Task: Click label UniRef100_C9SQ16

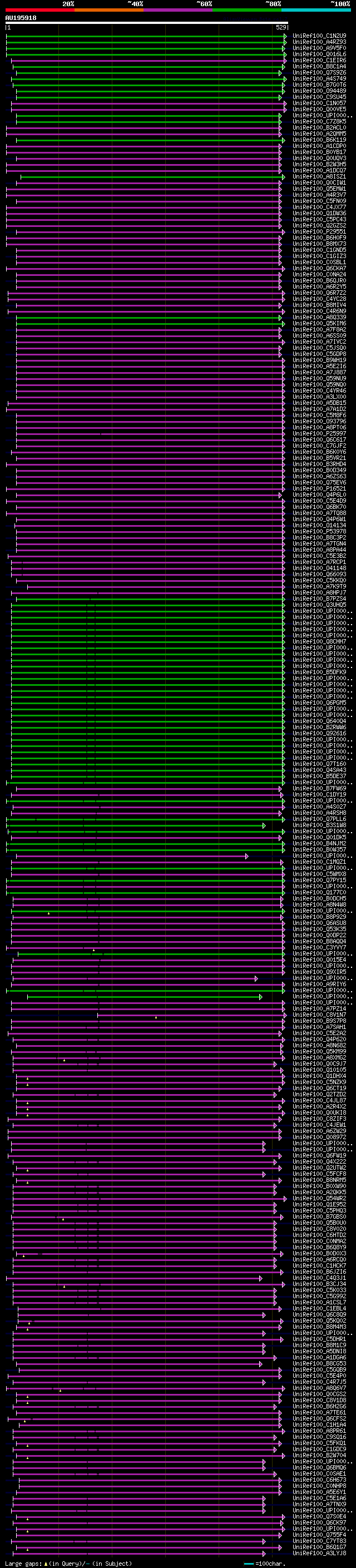Action: click(x=319, y=1437)
